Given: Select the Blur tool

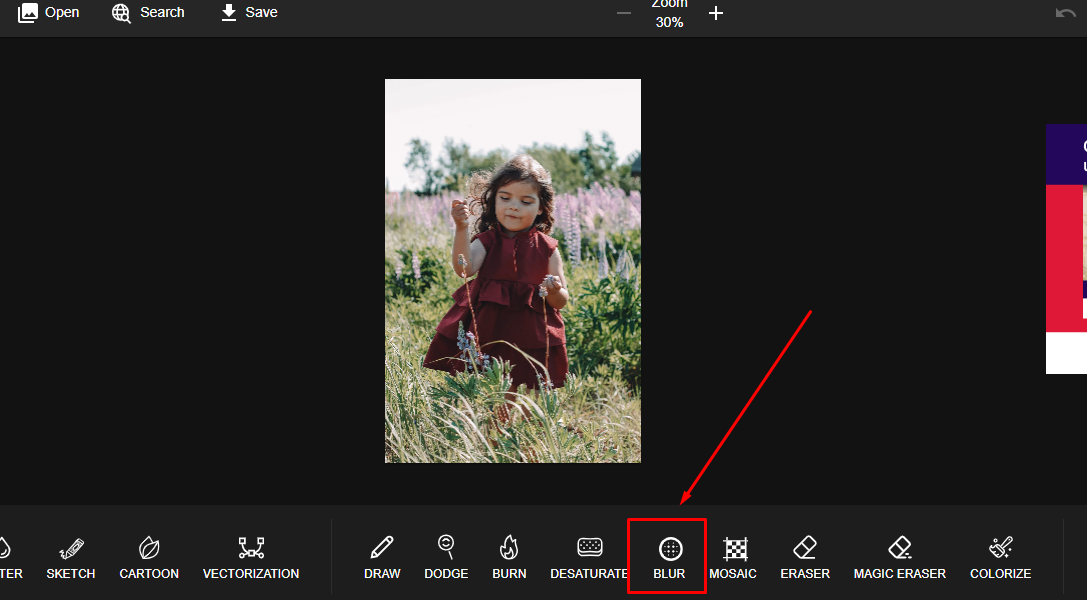Looking at the screenshot, I should (669, 558).
